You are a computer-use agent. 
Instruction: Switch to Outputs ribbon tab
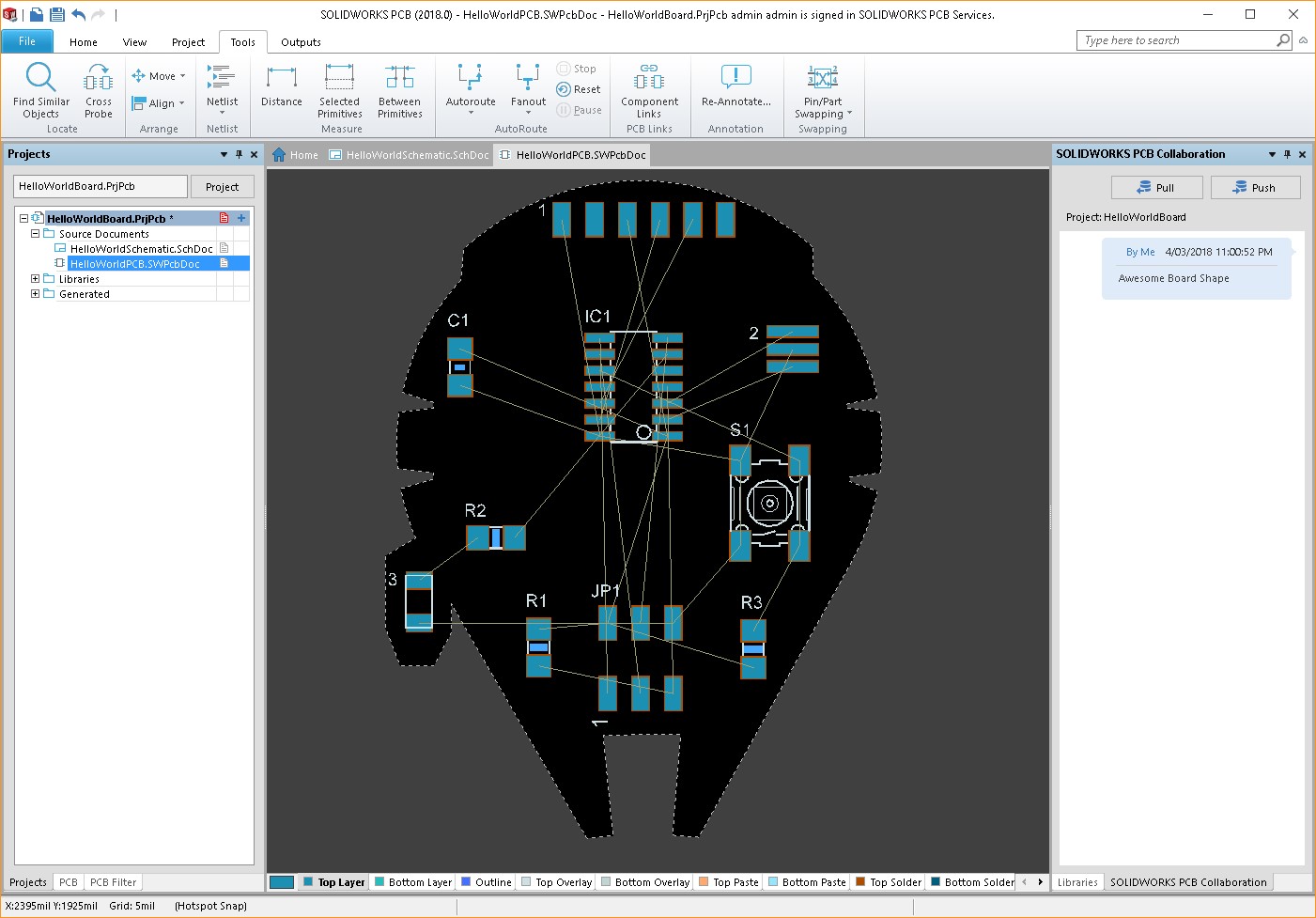tap(301, 42)
